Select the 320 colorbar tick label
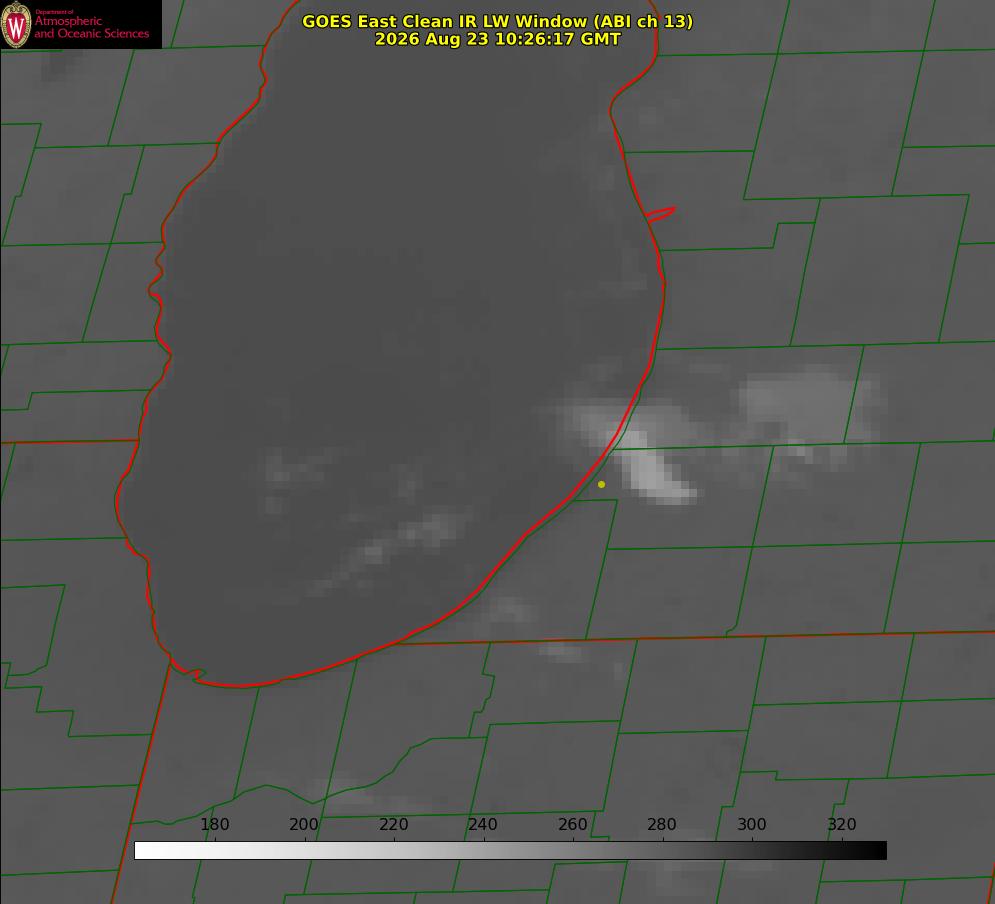The image size is (995, 904). (x=842, y=824)
